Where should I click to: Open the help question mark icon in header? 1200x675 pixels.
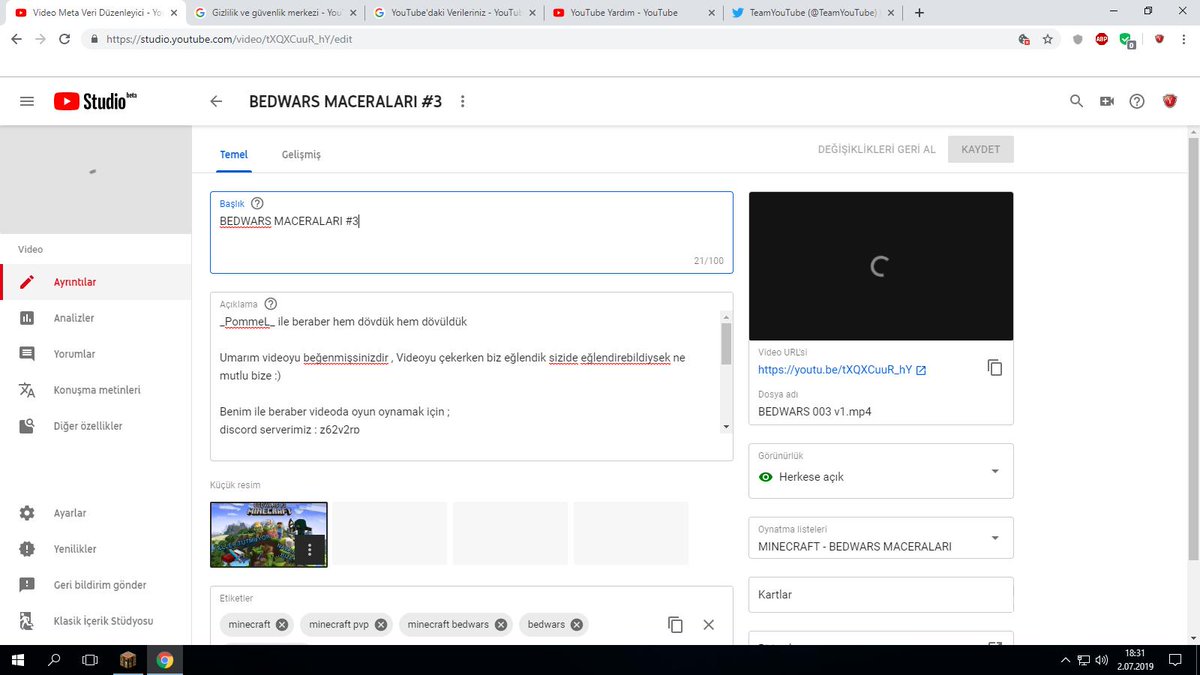coord(1137,101)
